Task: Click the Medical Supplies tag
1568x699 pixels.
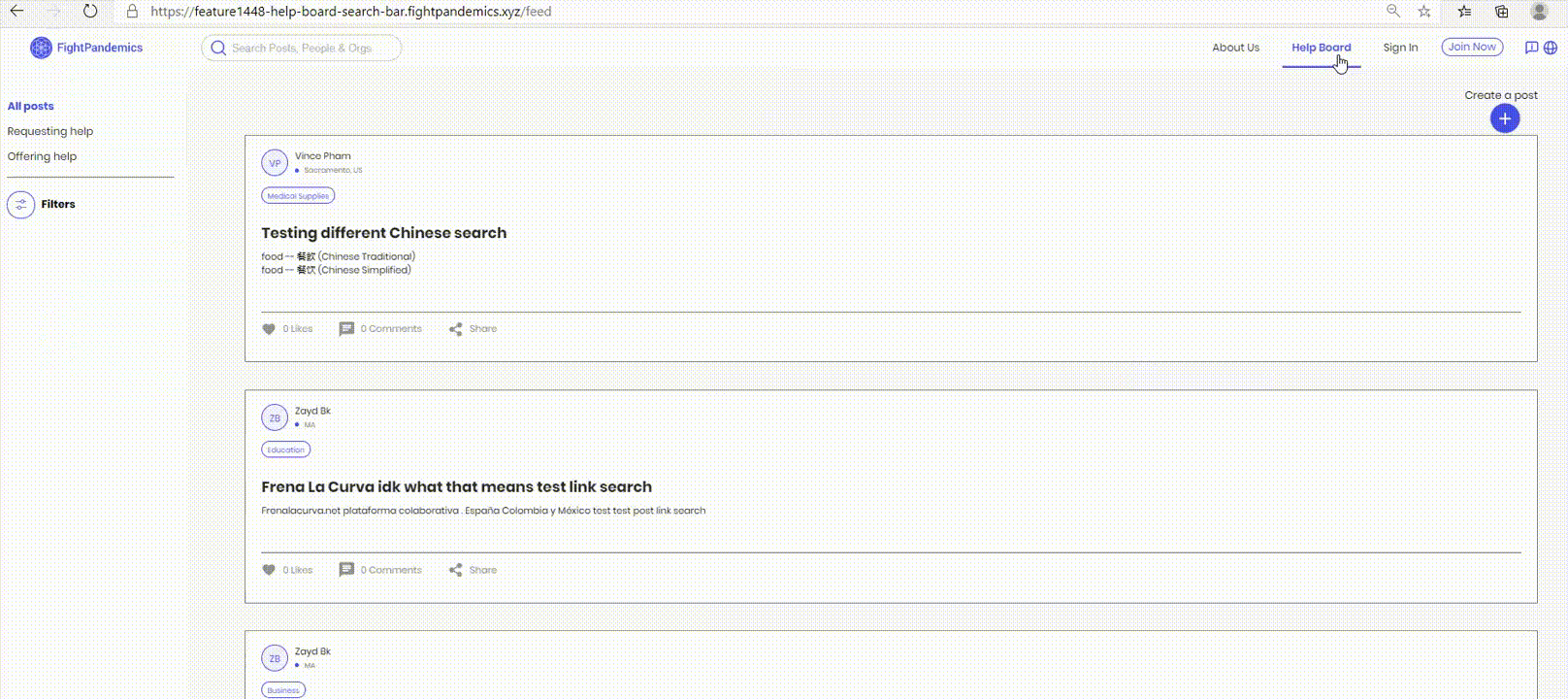Action: click(x=298, y=195)
